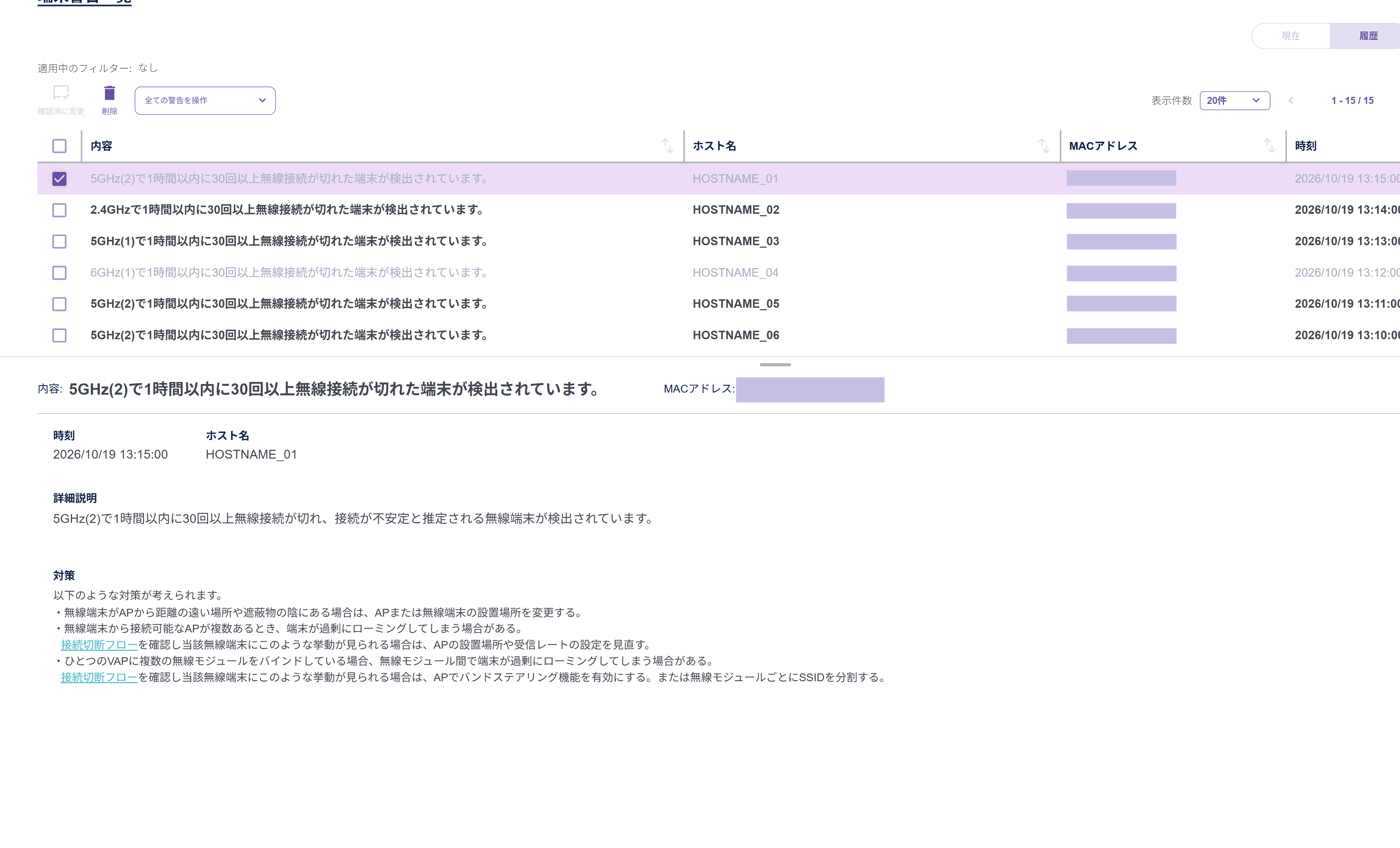Go to previous page chevron
1400x848 pixels.
coord(1291,101)
